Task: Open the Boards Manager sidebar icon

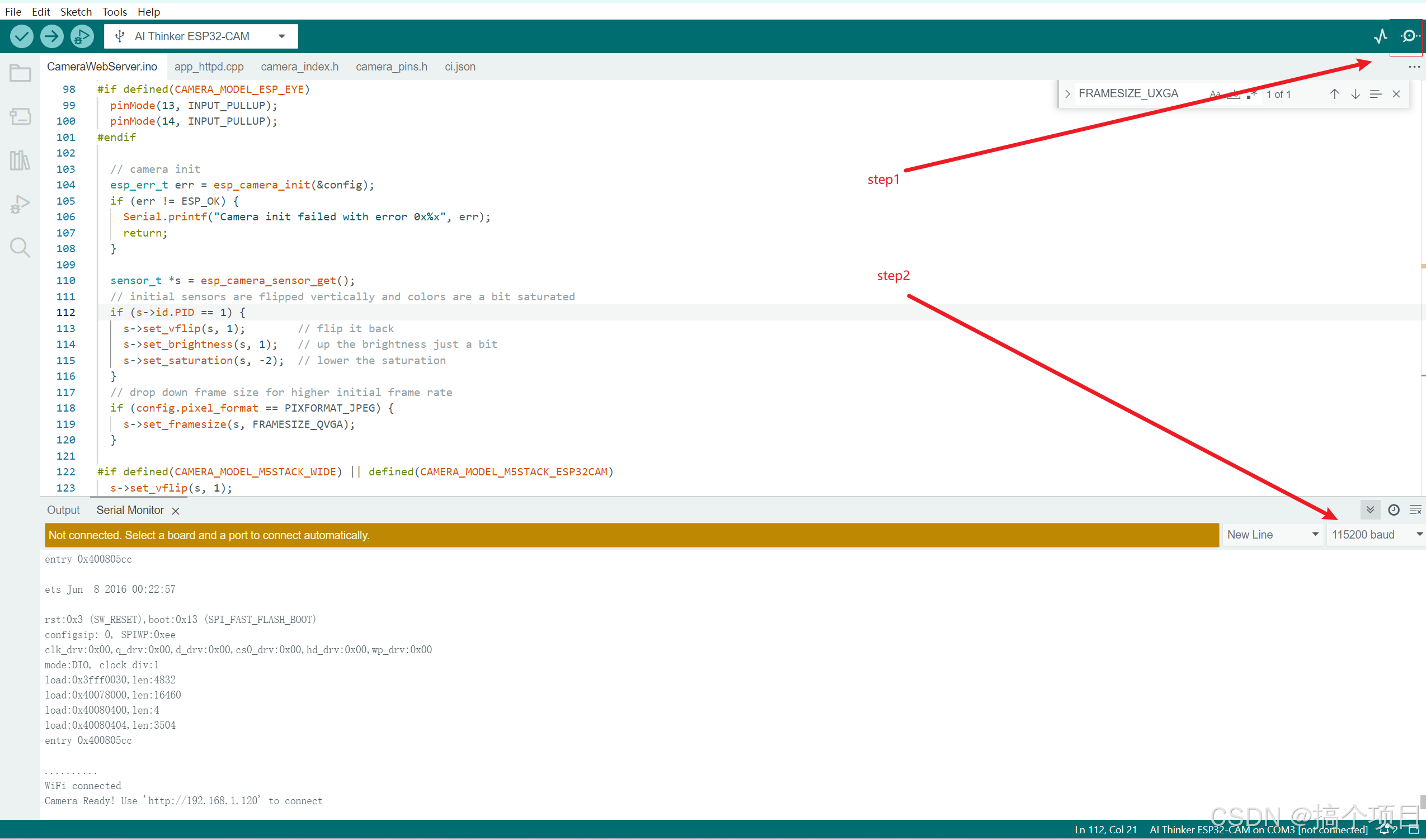Action: point(20,116)
